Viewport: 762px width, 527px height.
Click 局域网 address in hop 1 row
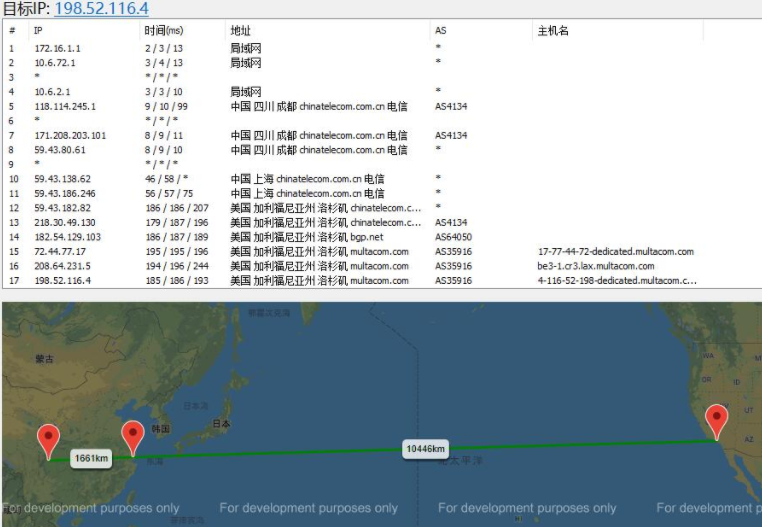[245, 49]
